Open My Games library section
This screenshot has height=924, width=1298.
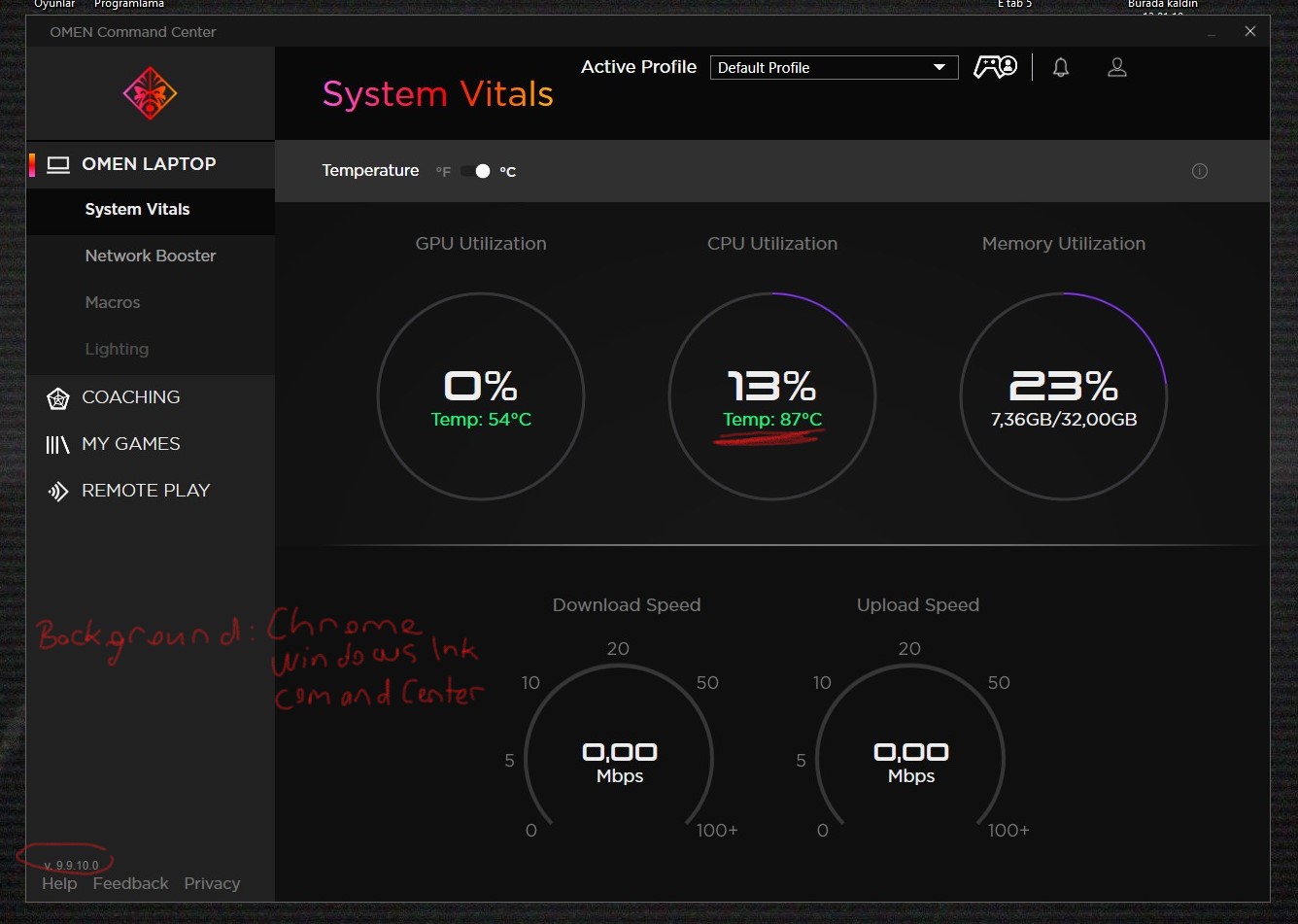[x=131, y=443]
